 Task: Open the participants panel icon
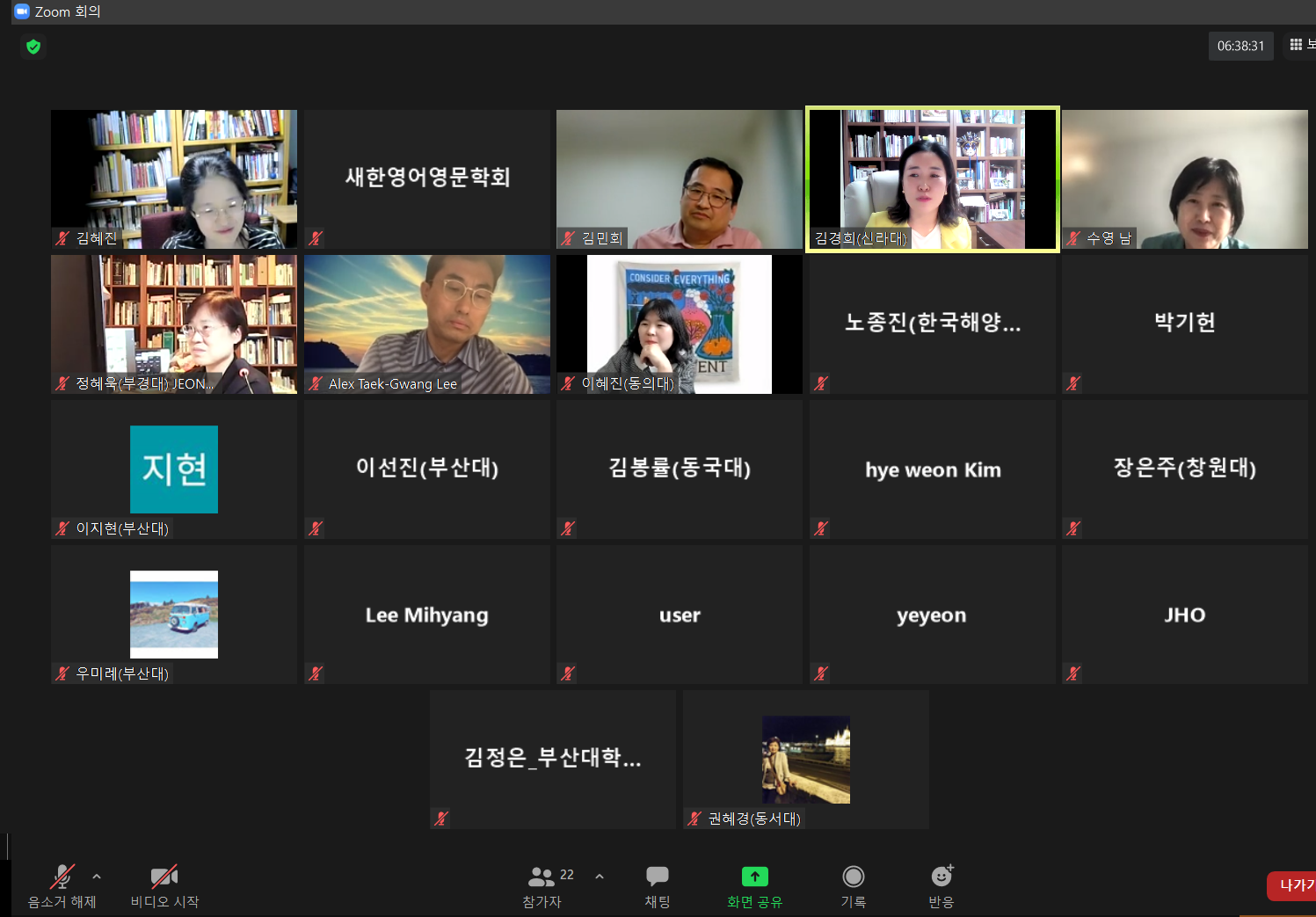541,877
